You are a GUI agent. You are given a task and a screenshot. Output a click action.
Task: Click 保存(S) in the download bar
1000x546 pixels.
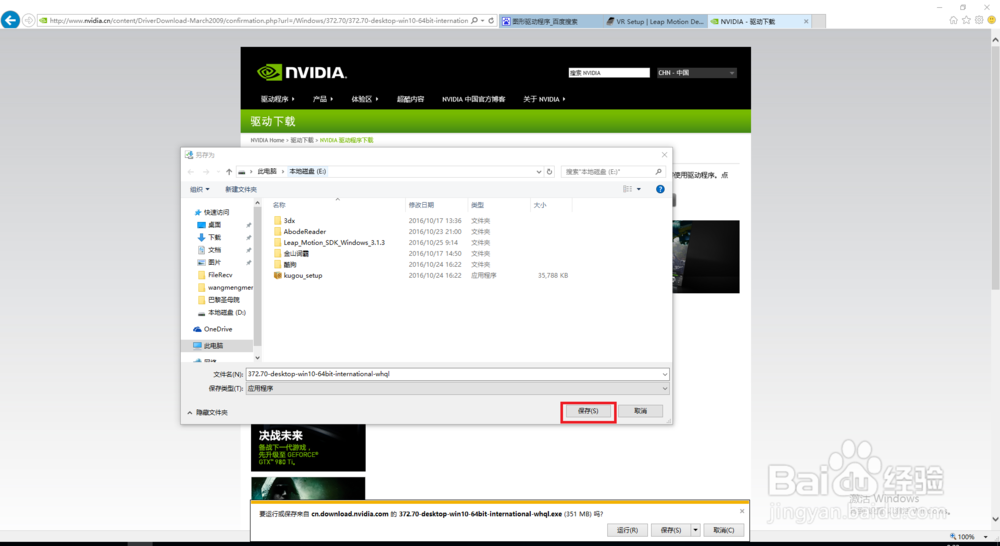(x=671, y=530)
